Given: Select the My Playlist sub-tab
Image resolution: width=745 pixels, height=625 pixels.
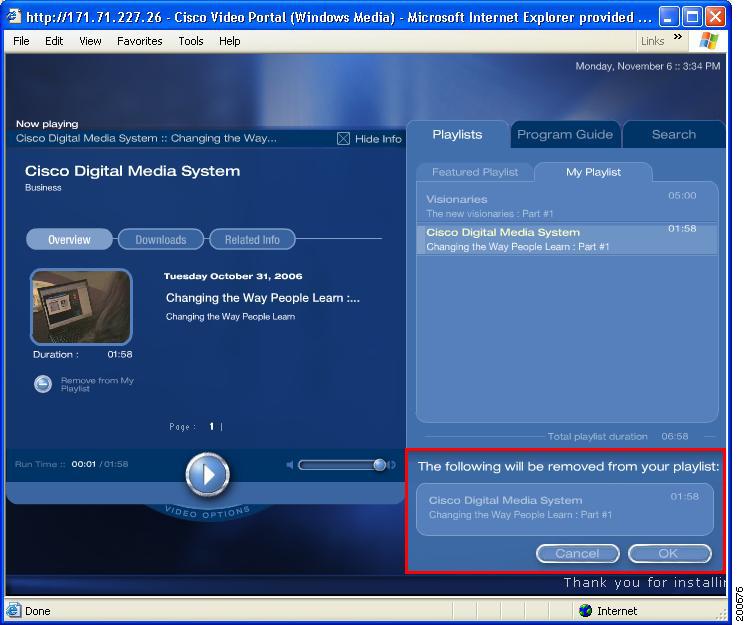Looking at the screenshot, I should coord(593,172).
